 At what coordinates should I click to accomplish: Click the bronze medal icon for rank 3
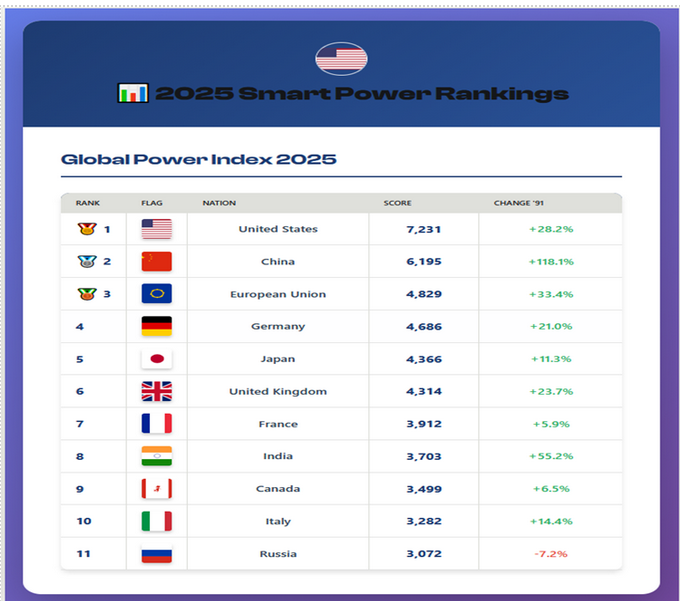(86, 294)
